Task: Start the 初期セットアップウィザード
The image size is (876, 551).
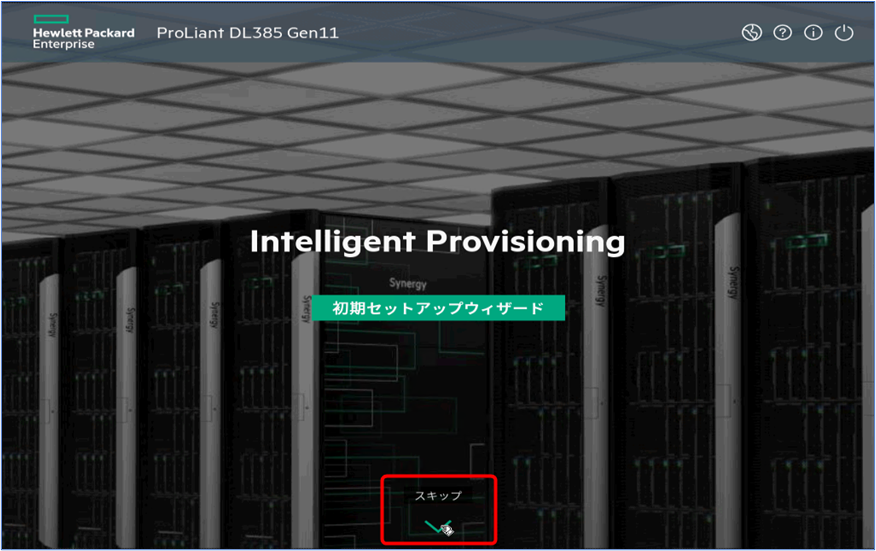Action: tap(438, 308)
